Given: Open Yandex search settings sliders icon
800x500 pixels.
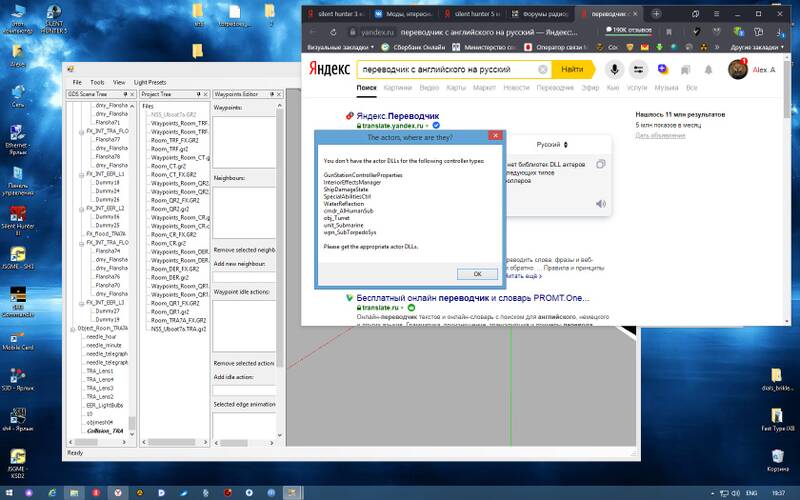Looking at the screenshot, I should point(638,69).
